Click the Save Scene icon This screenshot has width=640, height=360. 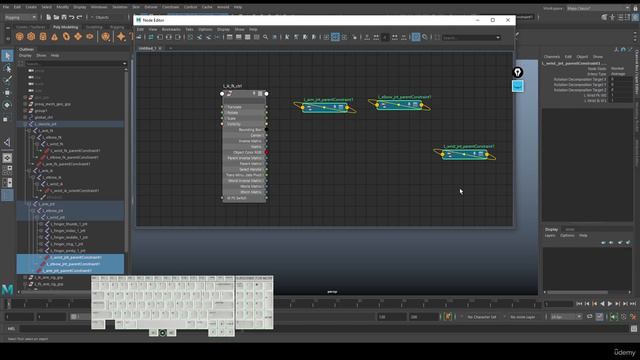(64, 17)
